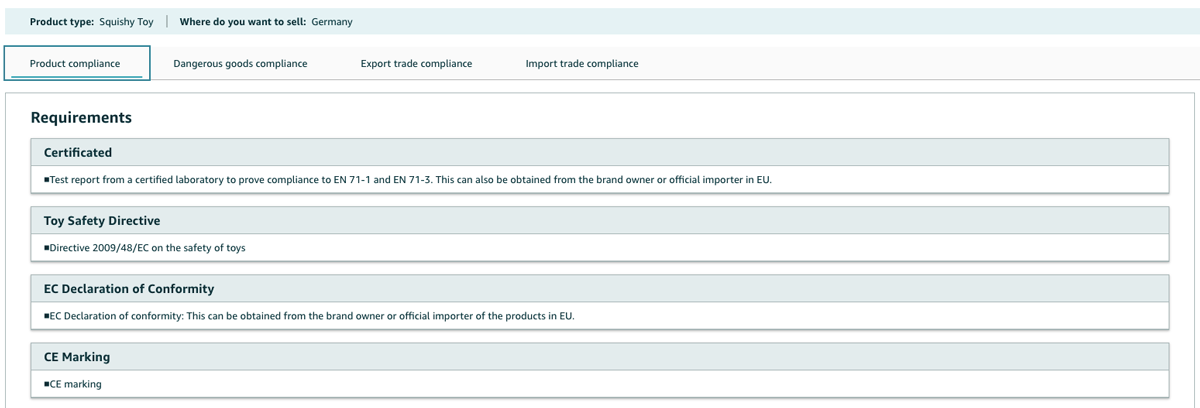Select the Germany marketplace value
The image size is (1200, 408).
[x=332, y=22]
